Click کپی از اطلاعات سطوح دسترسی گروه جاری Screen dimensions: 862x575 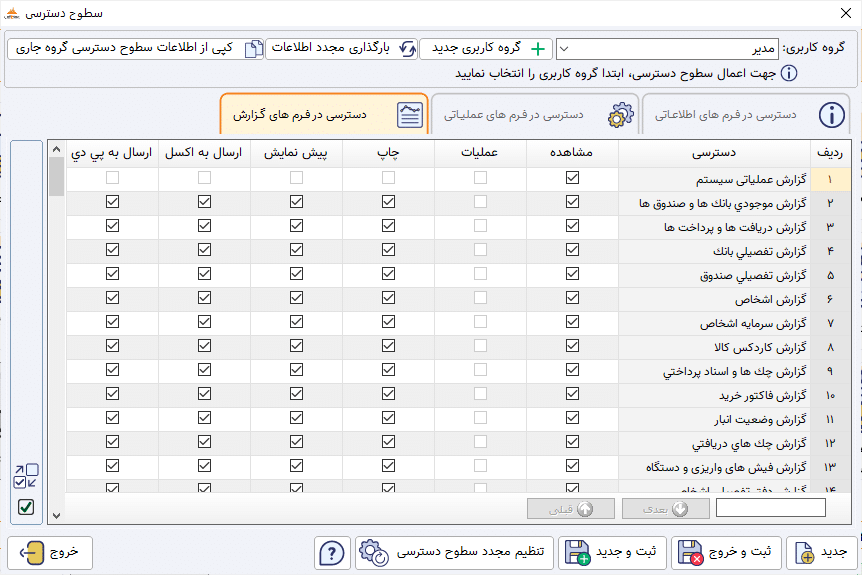[x=136, y=49]
